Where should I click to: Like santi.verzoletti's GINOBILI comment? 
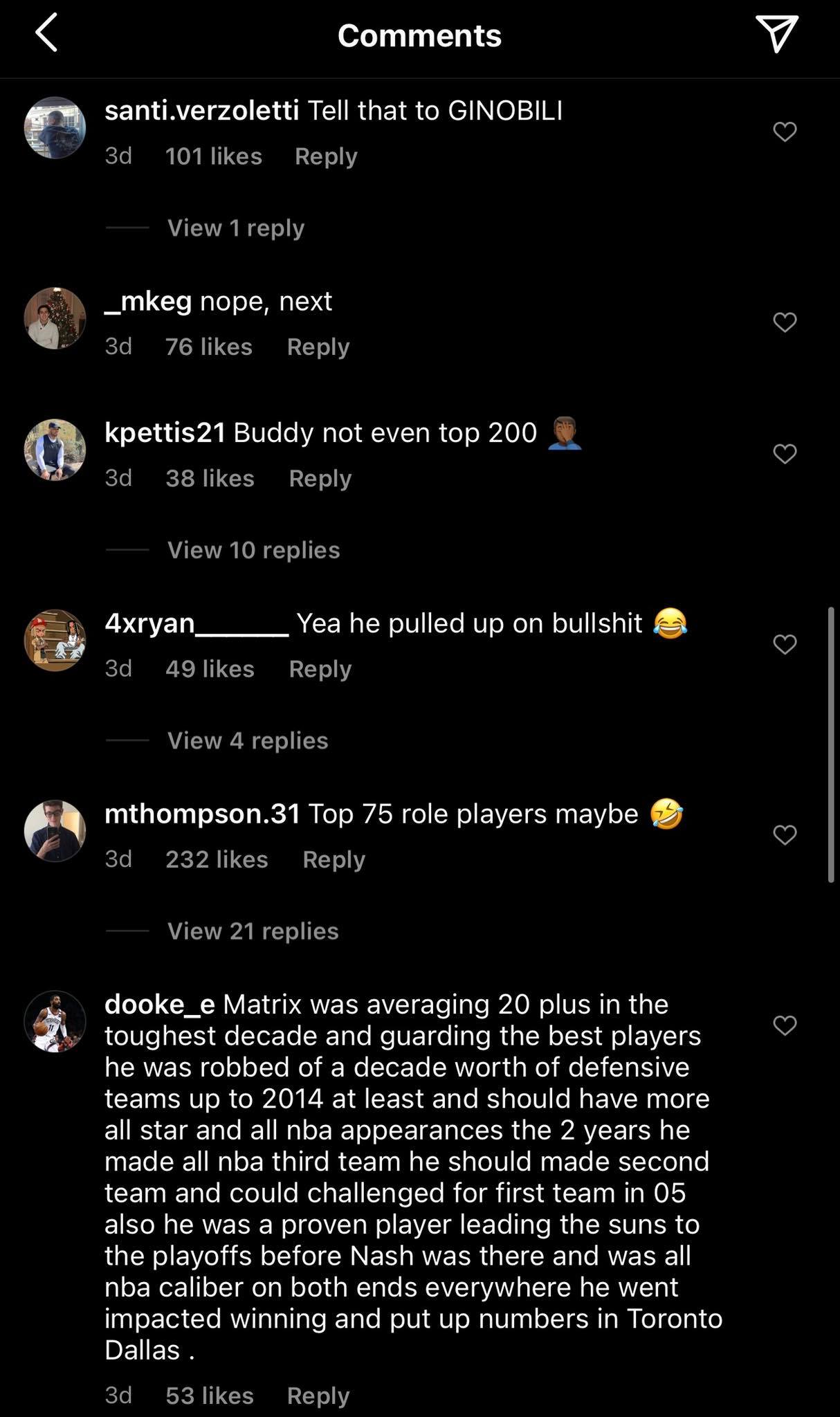pos(785,131)
